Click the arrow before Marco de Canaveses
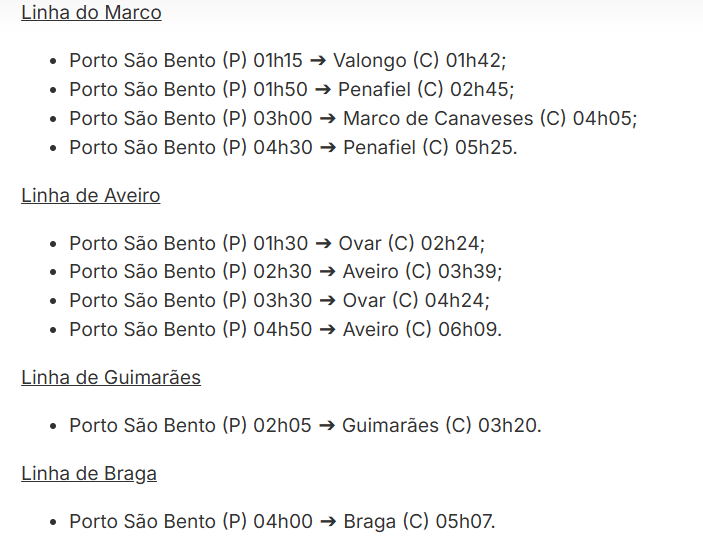This screenshot has height=550, width=703. click(326, 119)
